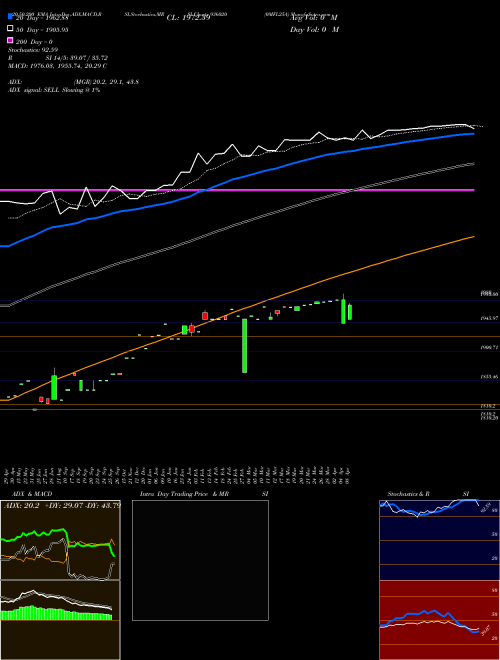500x660 pixels.
Task: Click the last green candlestick on the chart
Action: pyautogui.click(x=350, y=312)
